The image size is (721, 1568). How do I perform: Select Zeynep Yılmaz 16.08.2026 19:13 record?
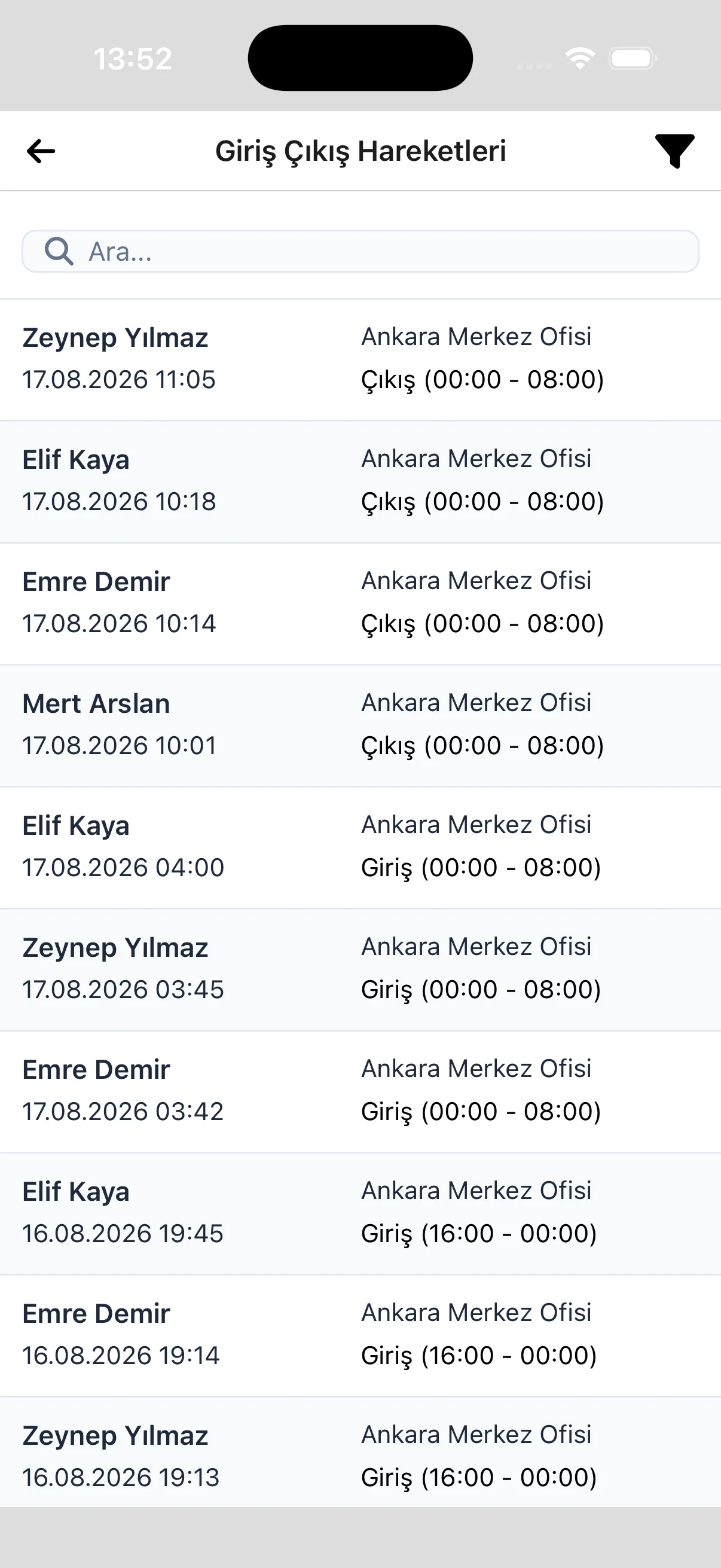360,1453
